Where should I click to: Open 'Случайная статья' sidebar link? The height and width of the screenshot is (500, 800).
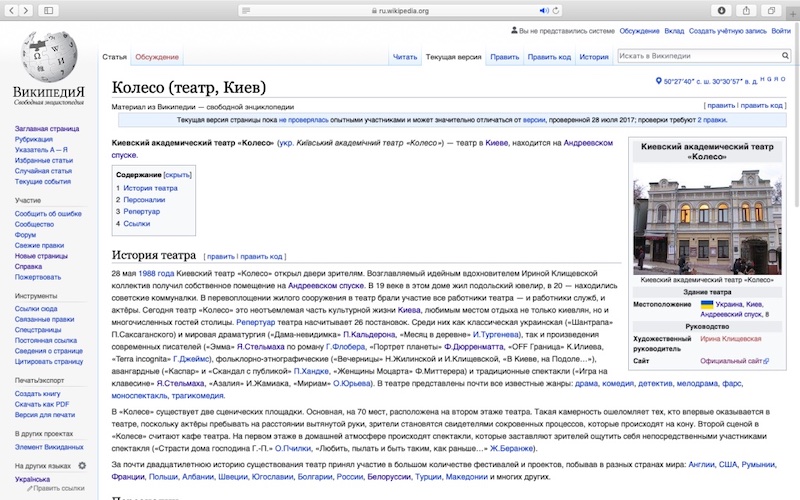[x=43, y=171]
